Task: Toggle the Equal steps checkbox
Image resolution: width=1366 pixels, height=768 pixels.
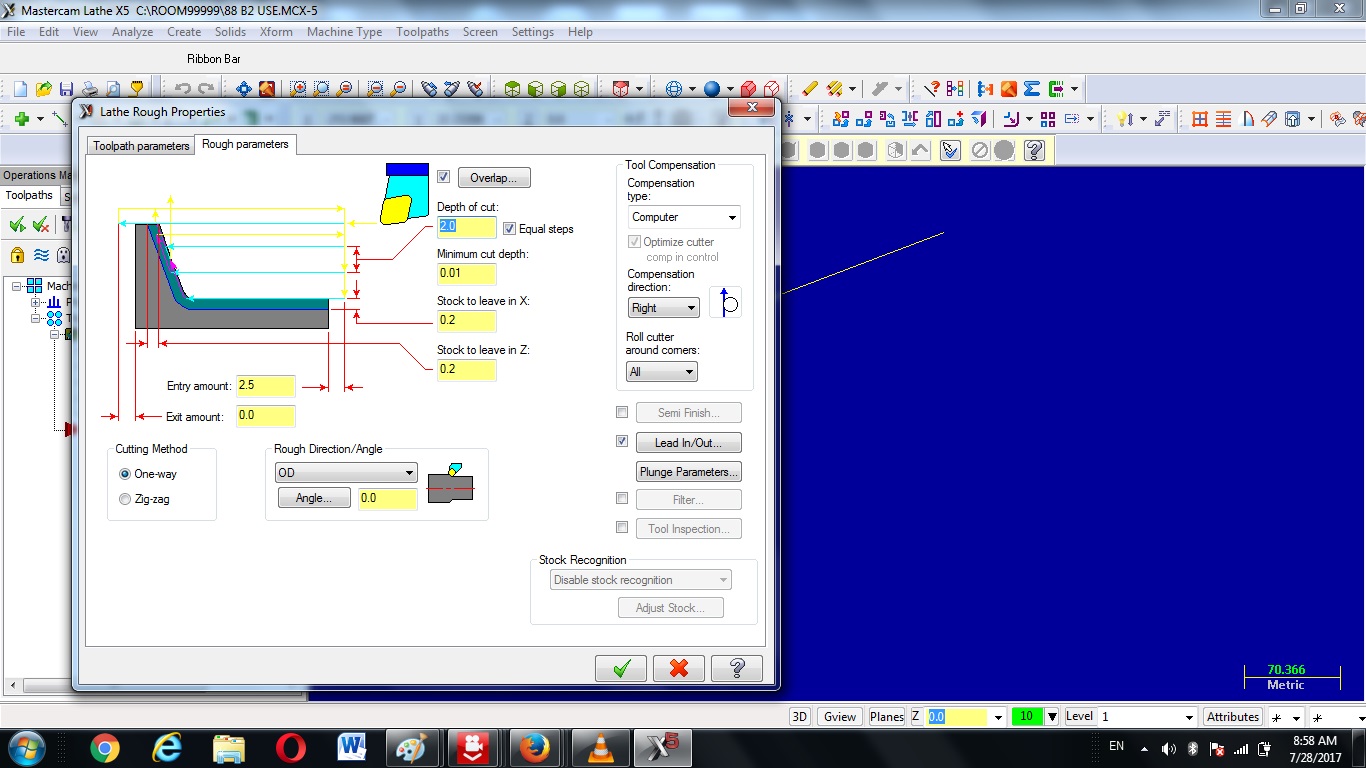Action: [509, 228]
